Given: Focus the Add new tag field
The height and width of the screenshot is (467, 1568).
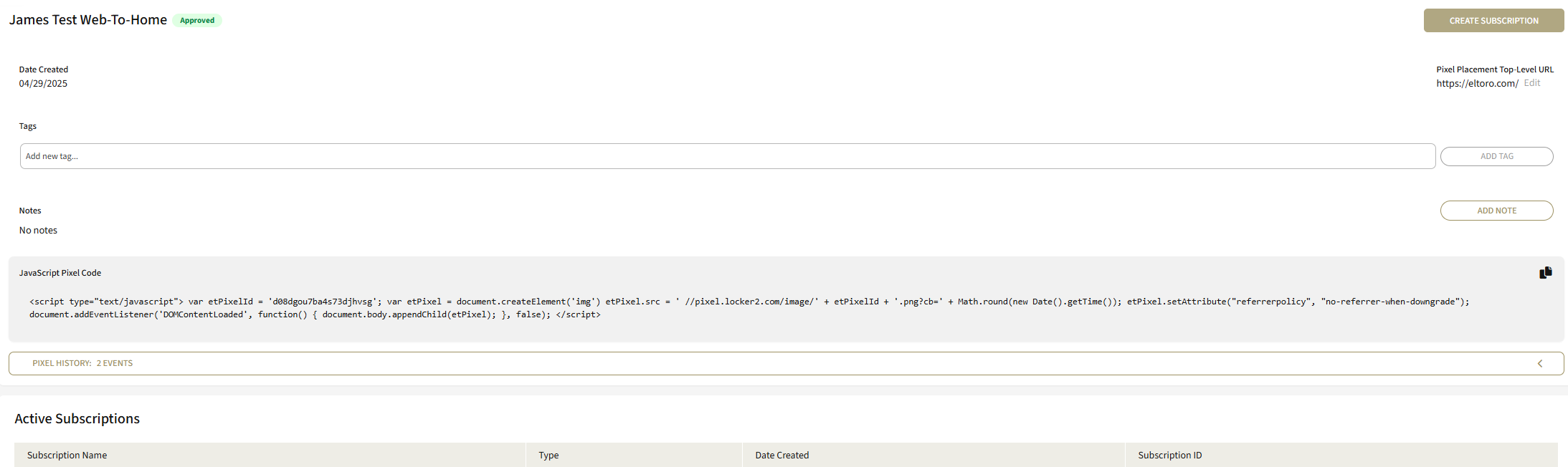Looking at the screenshot, I should point(728,156).
